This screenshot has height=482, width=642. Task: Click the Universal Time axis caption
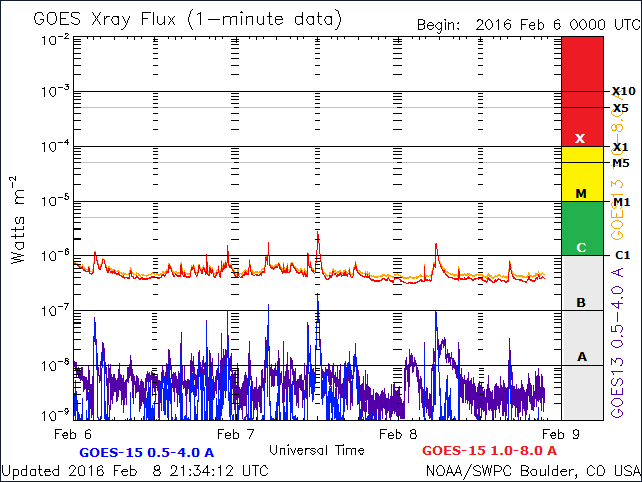[317, 450]
